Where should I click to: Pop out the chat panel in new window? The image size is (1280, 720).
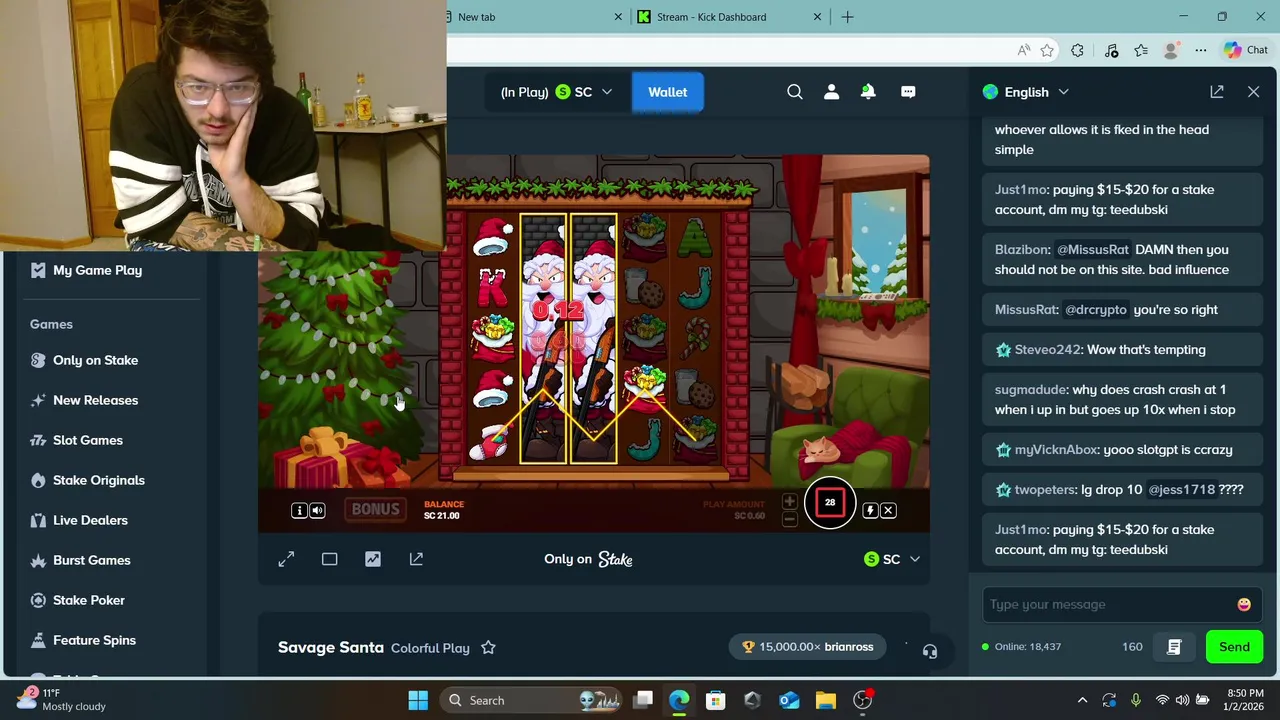1217,92
